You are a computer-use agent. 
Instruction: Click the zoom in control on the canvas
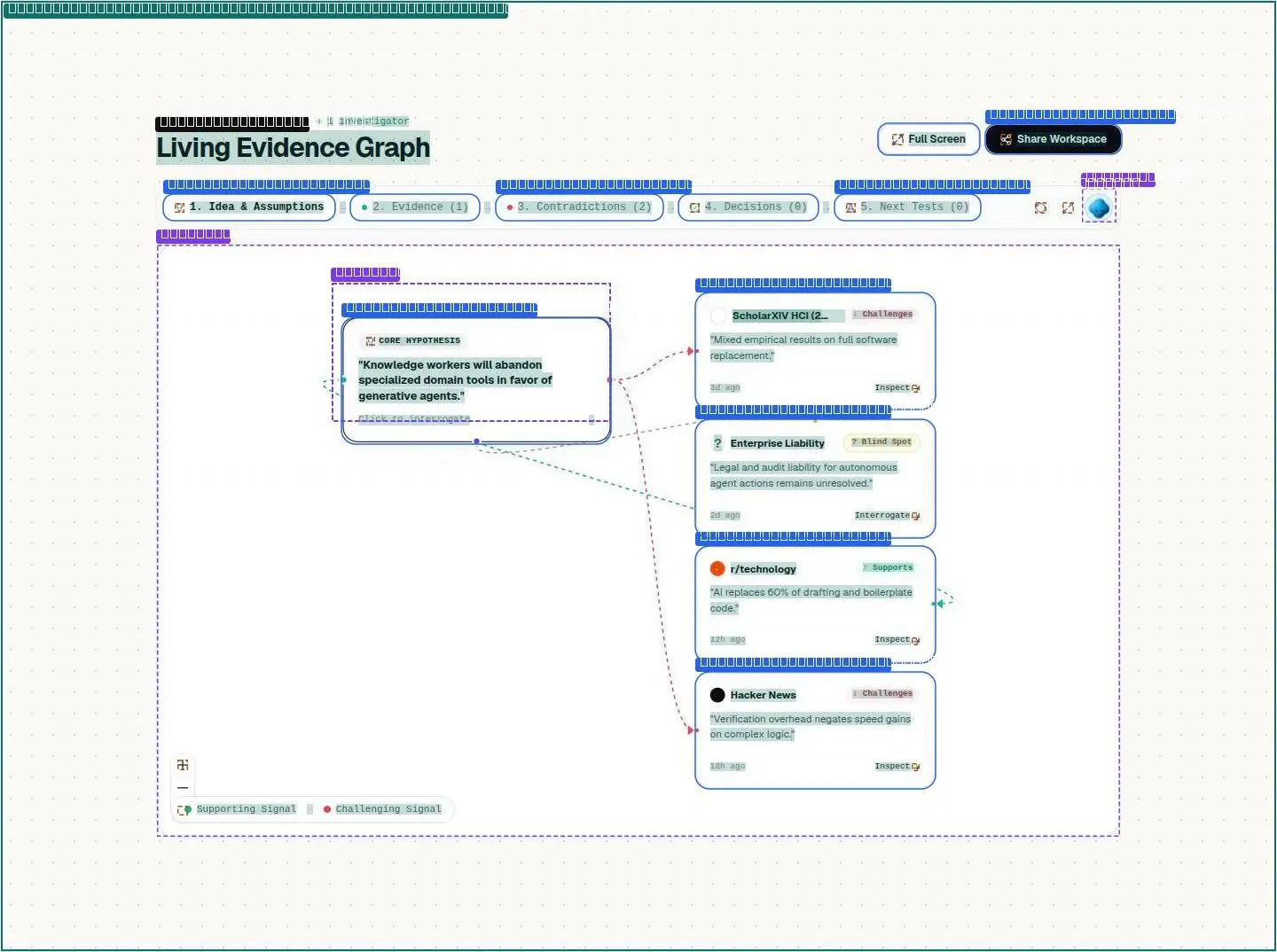(x=183, y=765)
